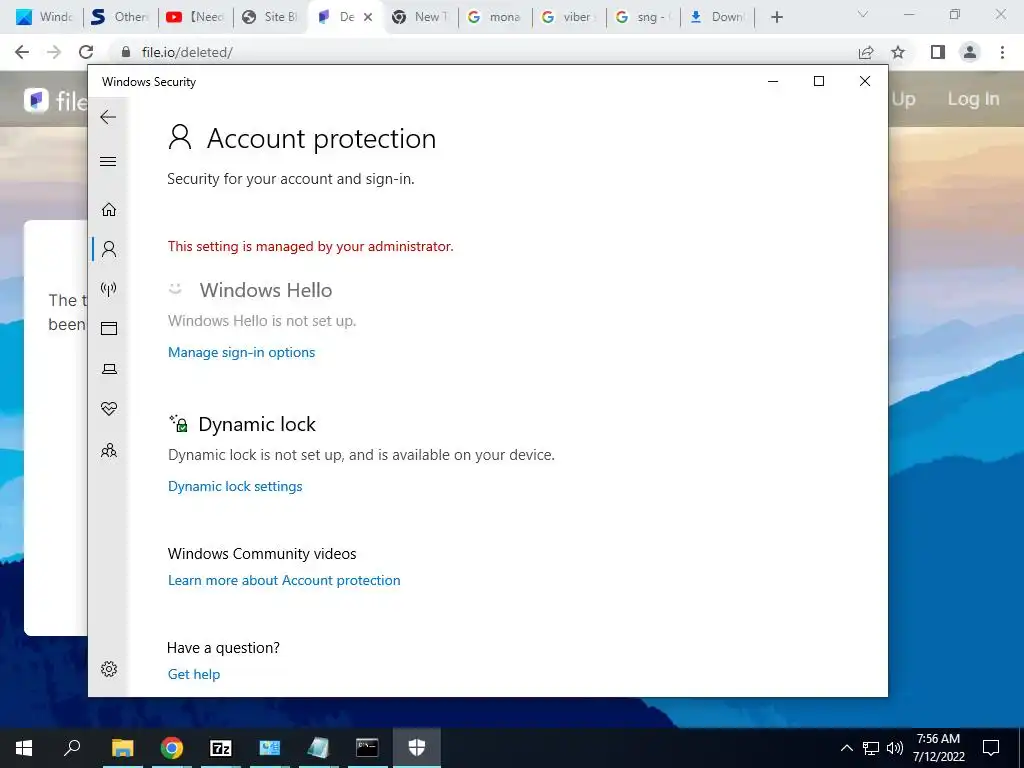Switch to the New Tab tab
Viewport: 1024px width, 768px height.
pos(419,17)
